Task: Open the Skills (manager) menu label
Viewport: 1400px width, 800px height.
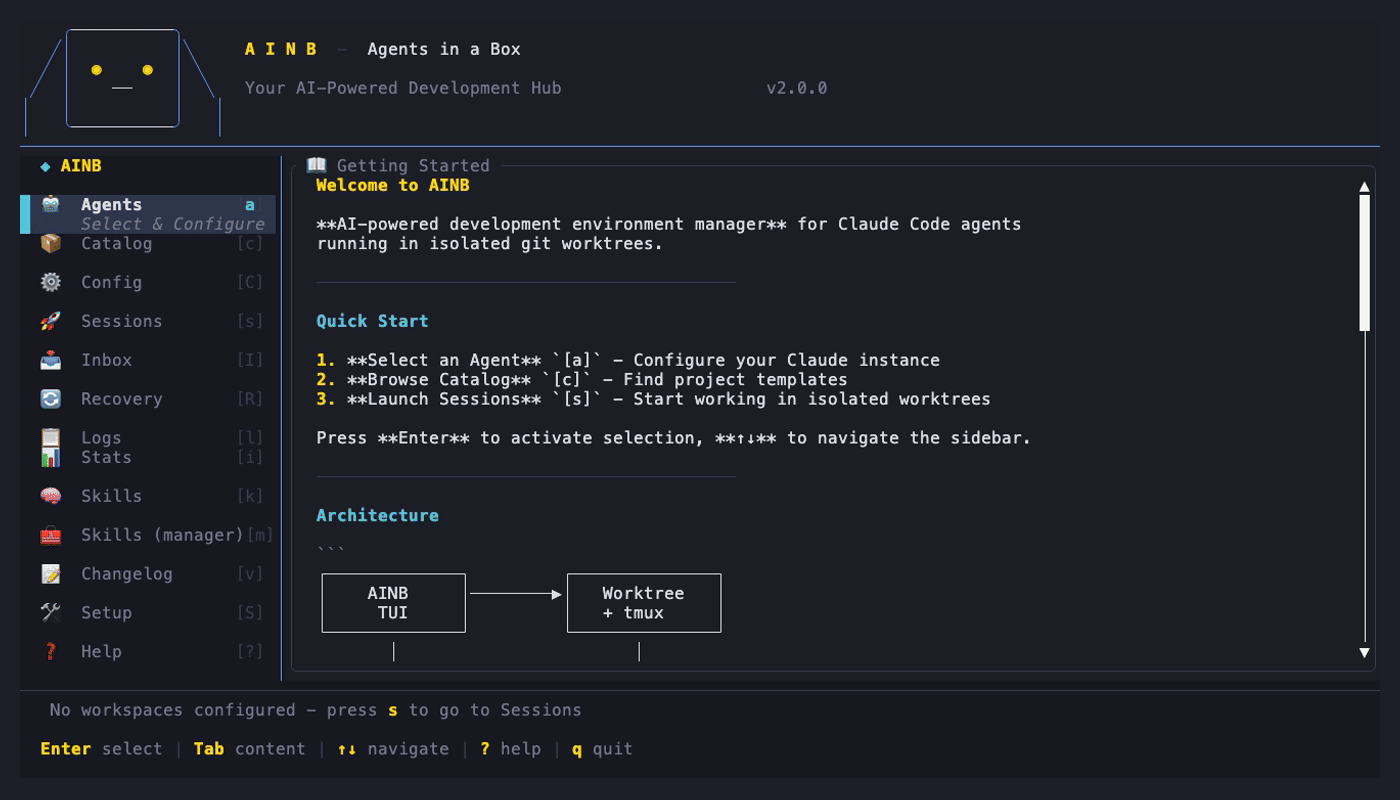Action: pos(163,535)
